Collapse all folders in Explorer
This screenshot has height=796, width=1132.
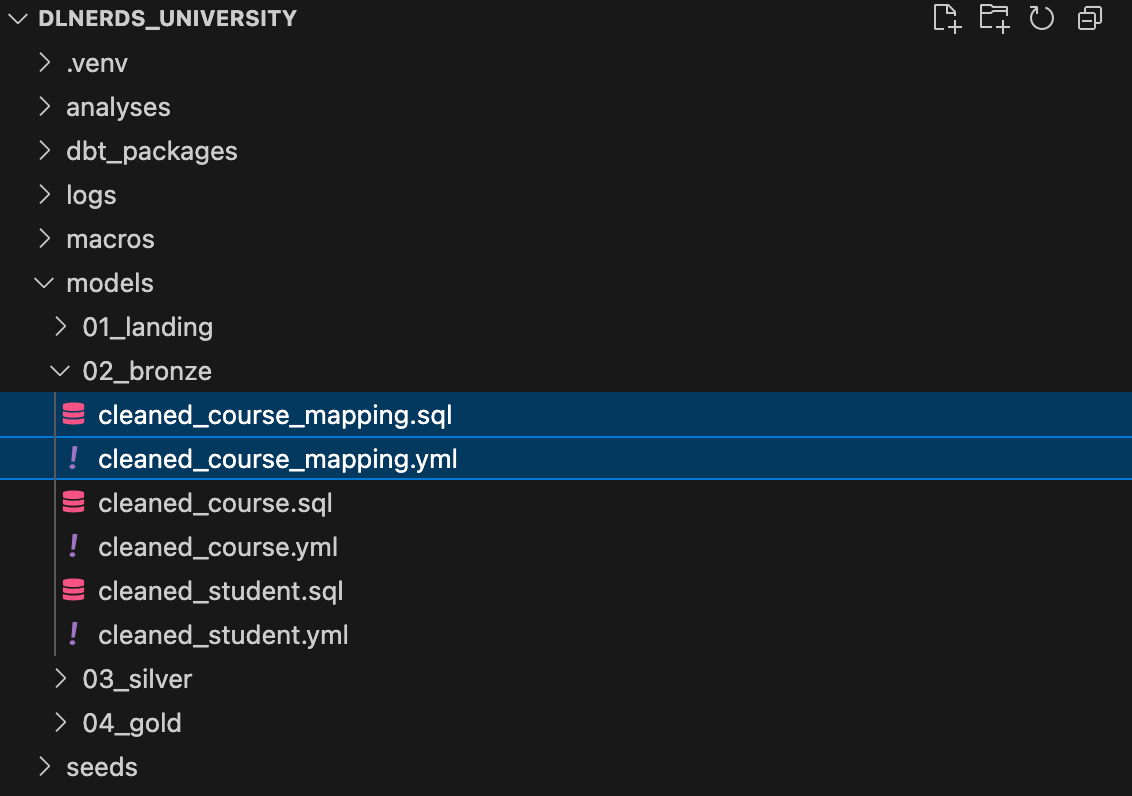1089,19
